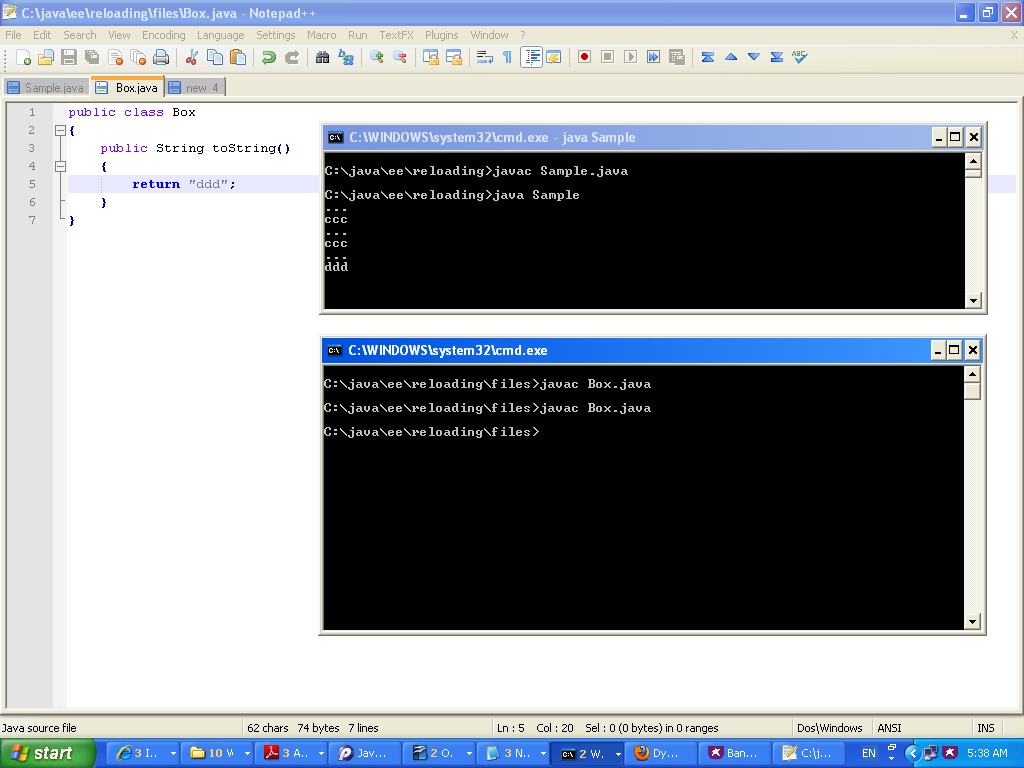Open the Firefox Dy... taskbar button
Image resolution: width=1024 pixels, height=768 pixels.
pos(660,753)
